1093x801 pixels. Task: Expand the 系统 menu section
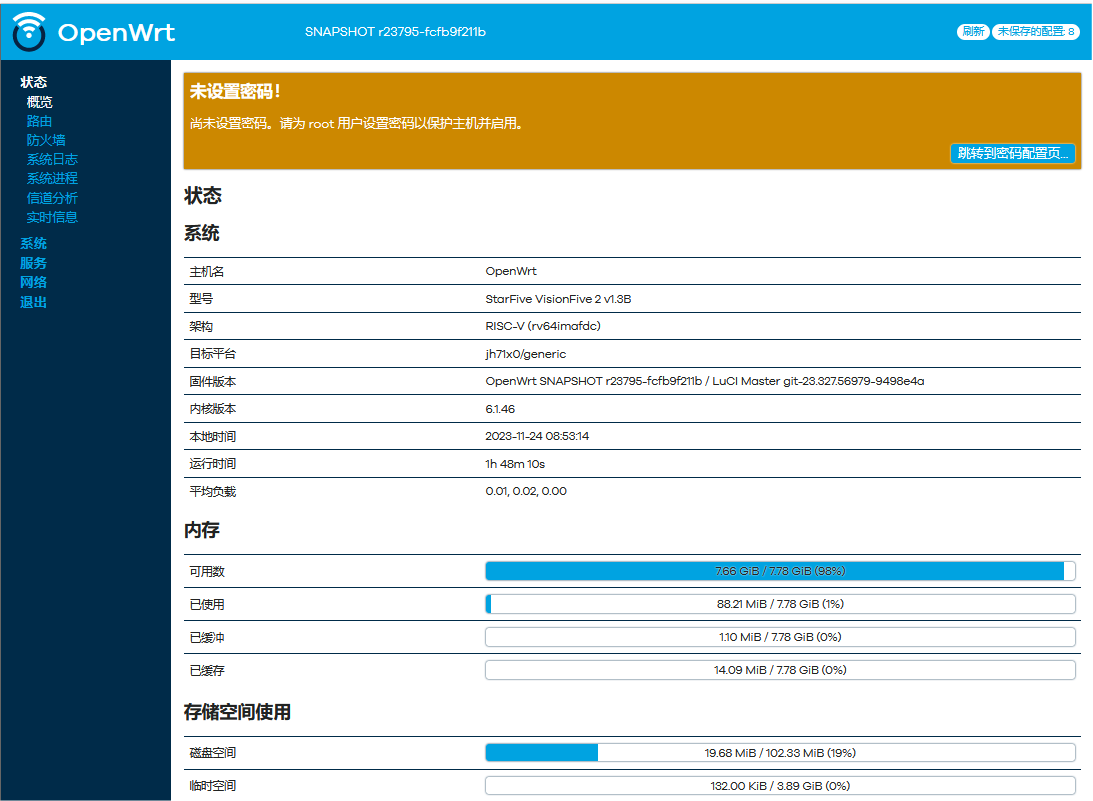(x=34, y=243)
